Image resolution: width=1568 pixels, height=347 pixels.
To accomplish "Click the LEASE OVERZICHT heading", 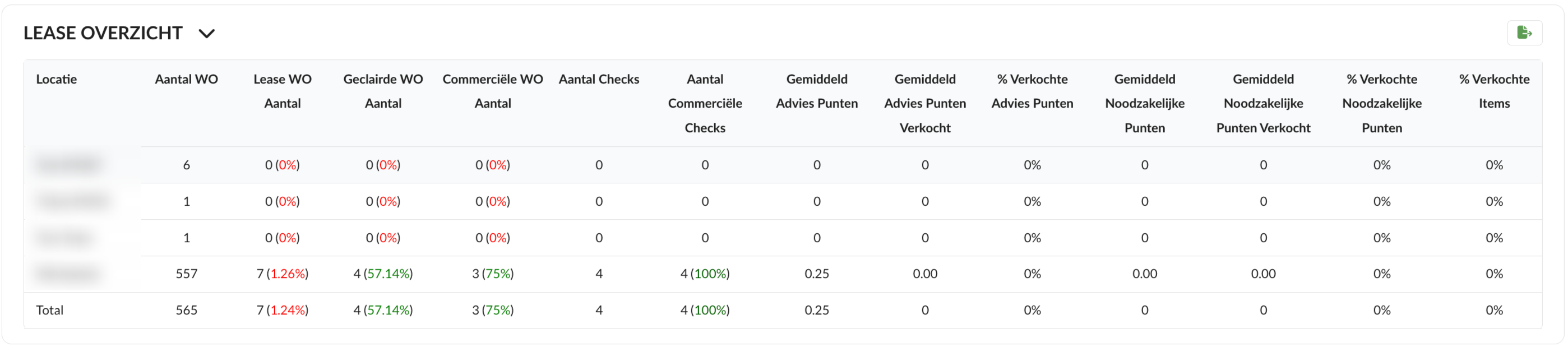I will (103, 33).
